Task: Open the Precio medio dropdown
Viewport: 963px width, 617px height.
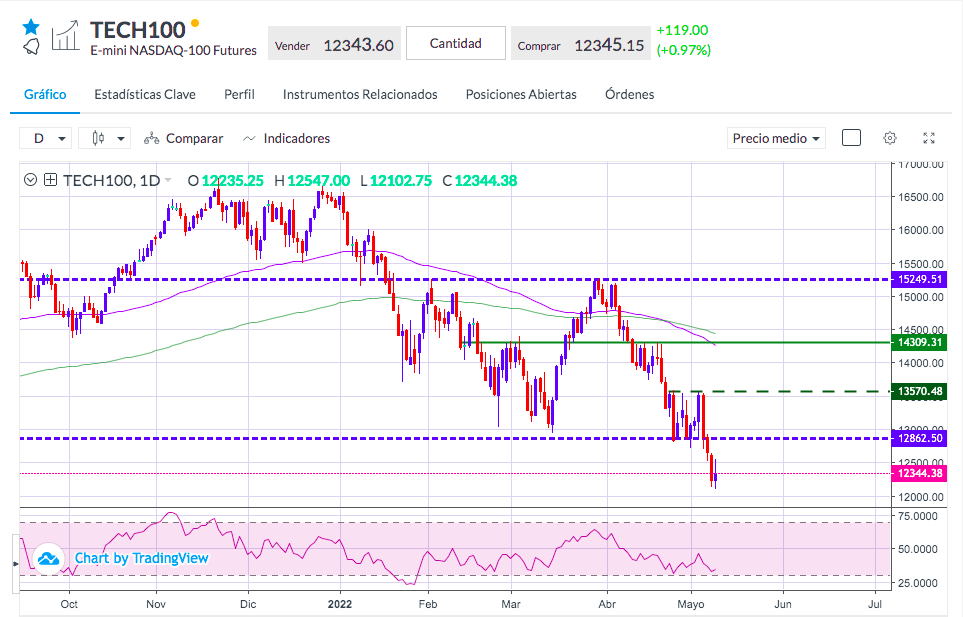Action: (776, 138)
